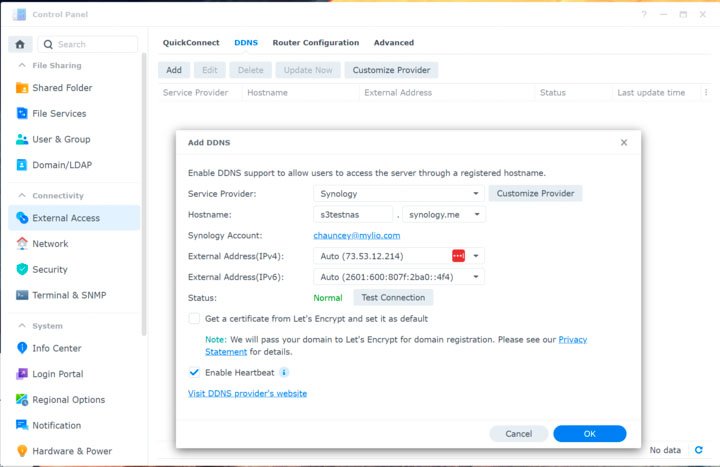This screenshot has width=720, height=467.
Task: Collapse File Sharing section
Action: pyautogui.click(x=22, y=65)
